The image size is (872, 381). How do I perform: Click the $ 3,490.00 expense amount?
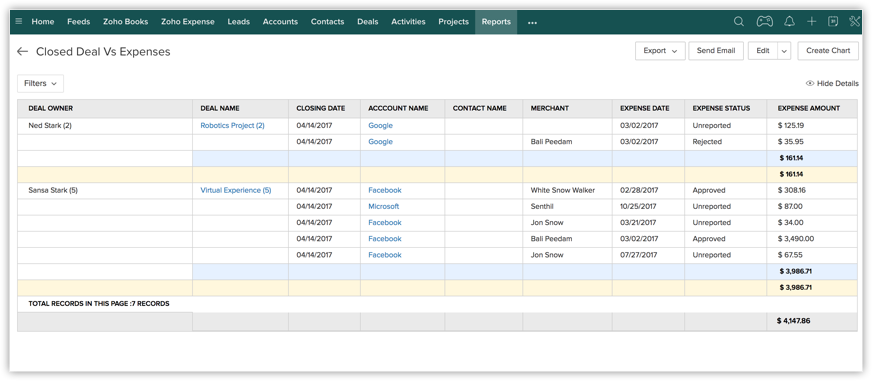point(796,239)
